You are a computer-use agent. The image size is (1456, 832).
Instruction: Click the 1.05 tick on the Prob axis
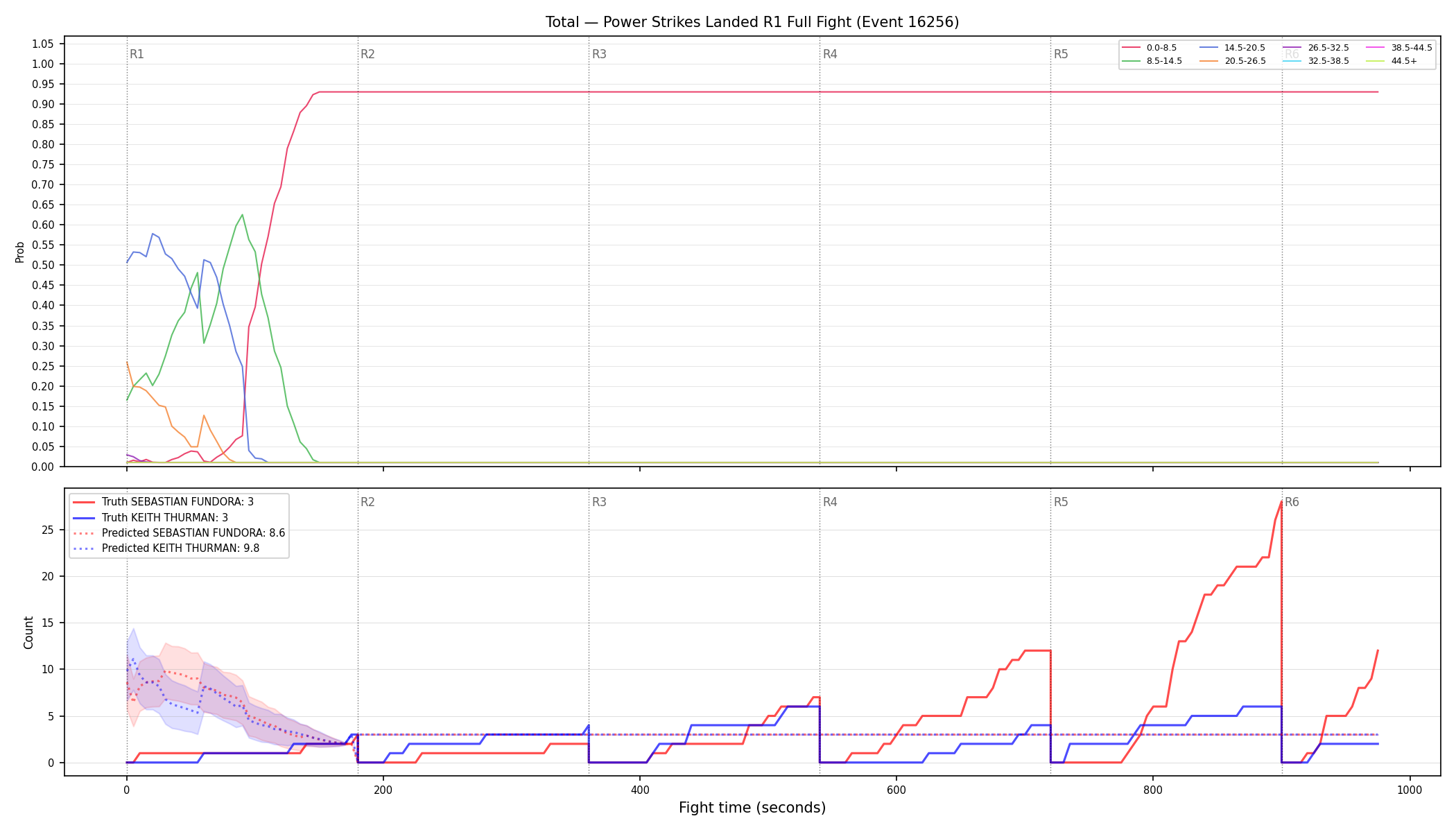click(x=42, y=44)
